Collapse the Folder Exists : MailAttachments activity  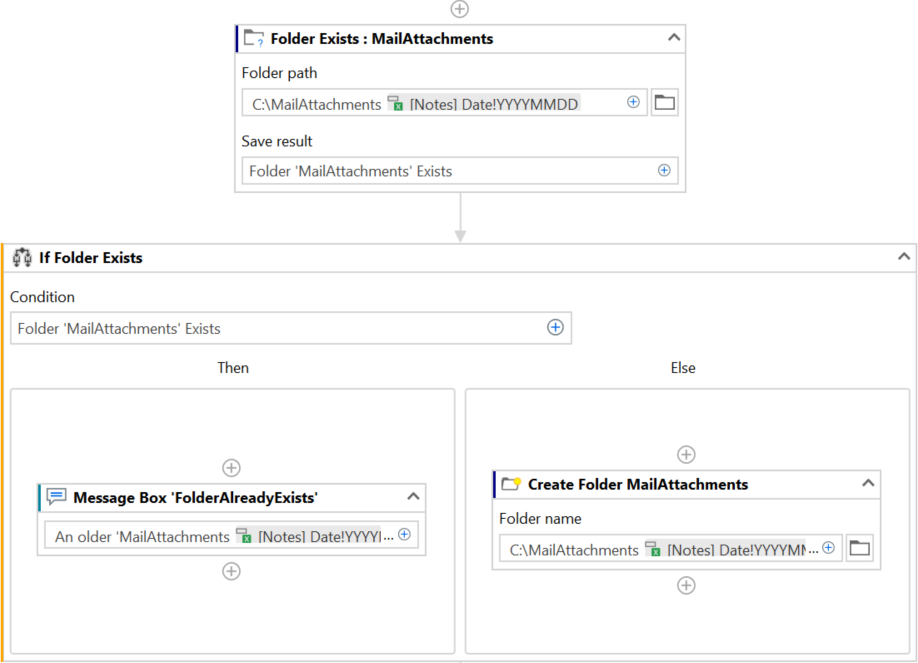(x=674, y=39)
